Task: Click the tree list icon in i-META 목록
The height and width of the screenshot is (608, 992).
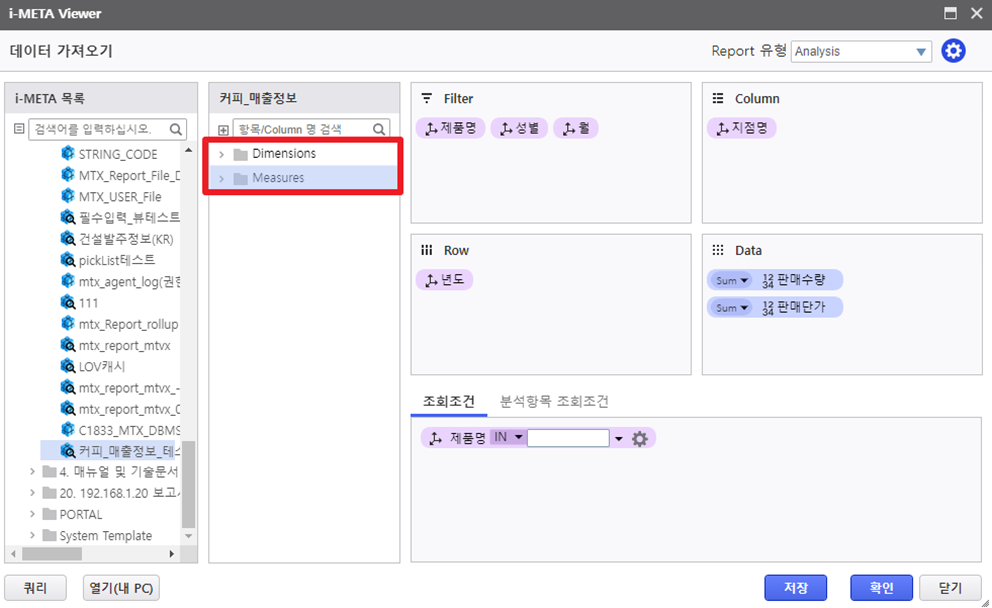Action: tap(18, 129)
